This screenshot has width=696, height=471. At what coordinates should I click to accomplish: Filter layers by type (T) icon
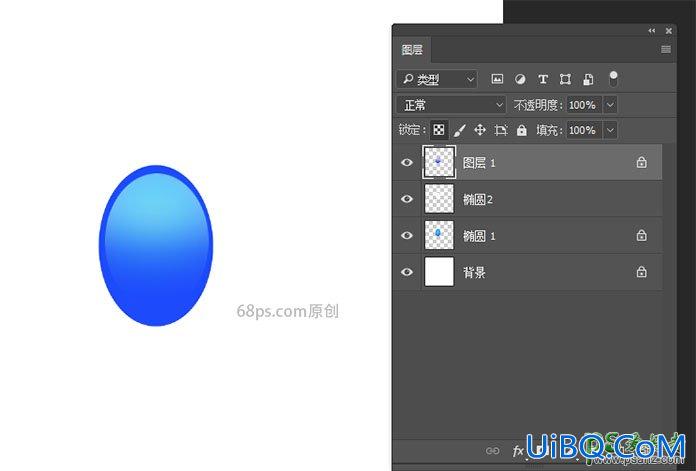[542, 79]
